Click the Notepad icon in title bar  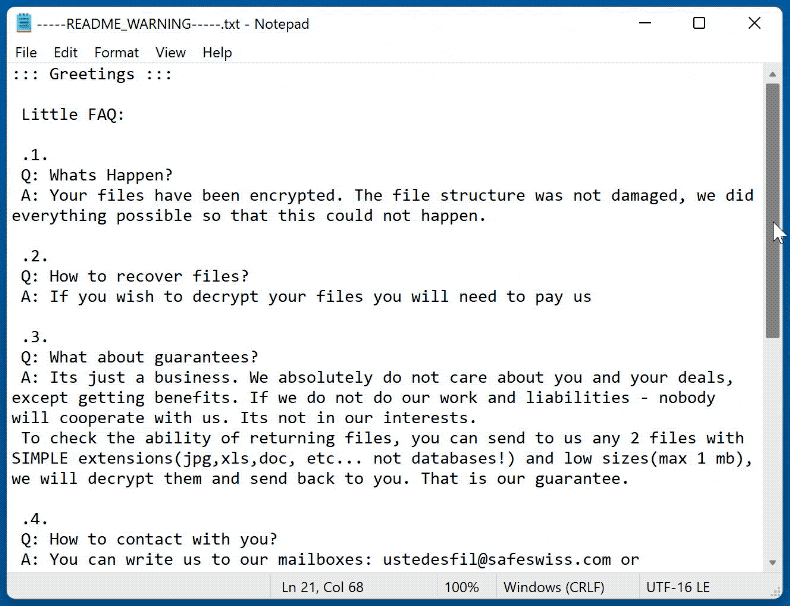[x=24, y=23]
